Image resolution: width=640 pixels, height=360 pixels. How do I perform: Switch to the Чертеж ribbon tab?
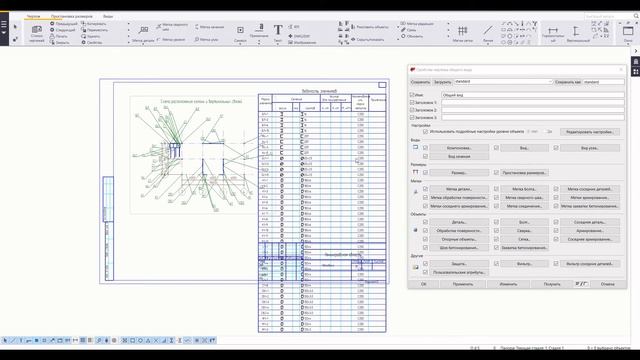[x=33, y=16]
